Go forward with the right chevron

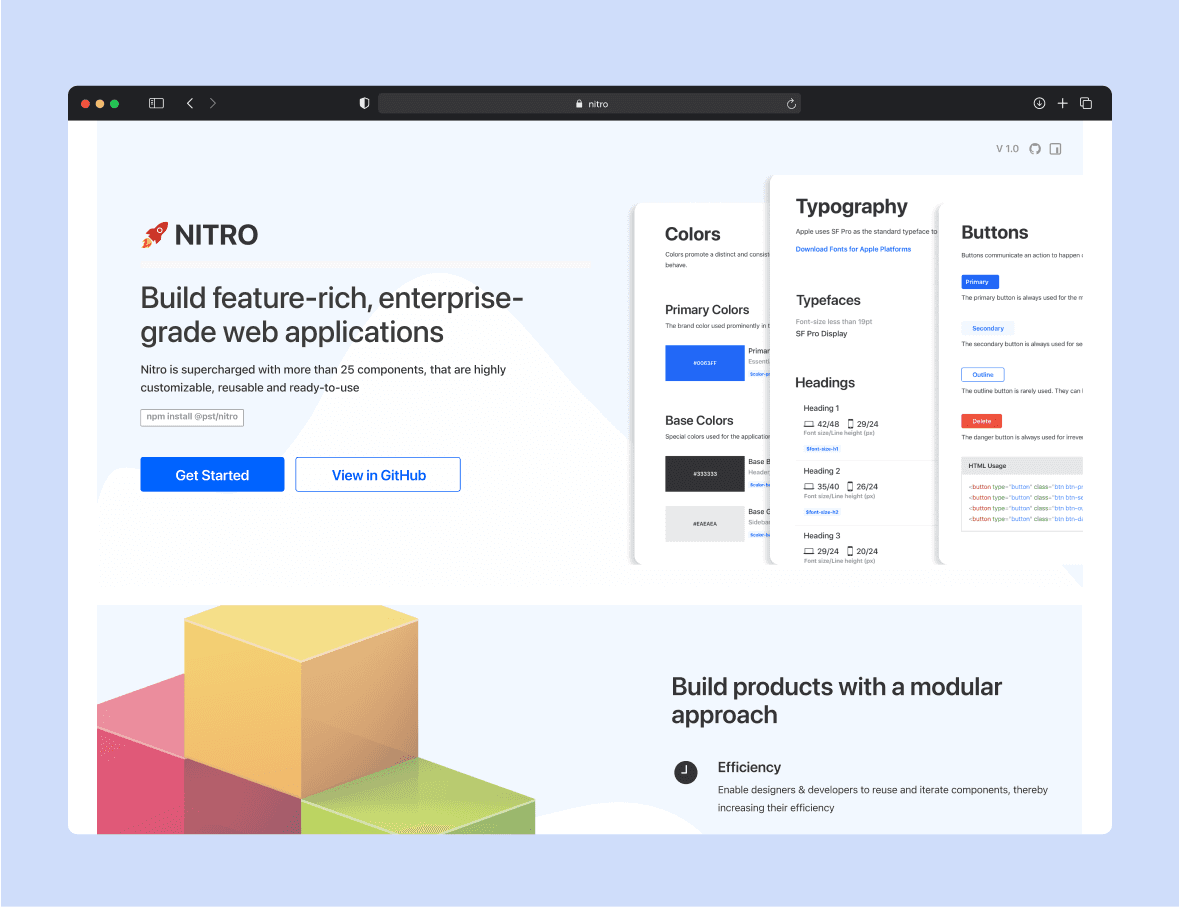(x=213, y=103)
